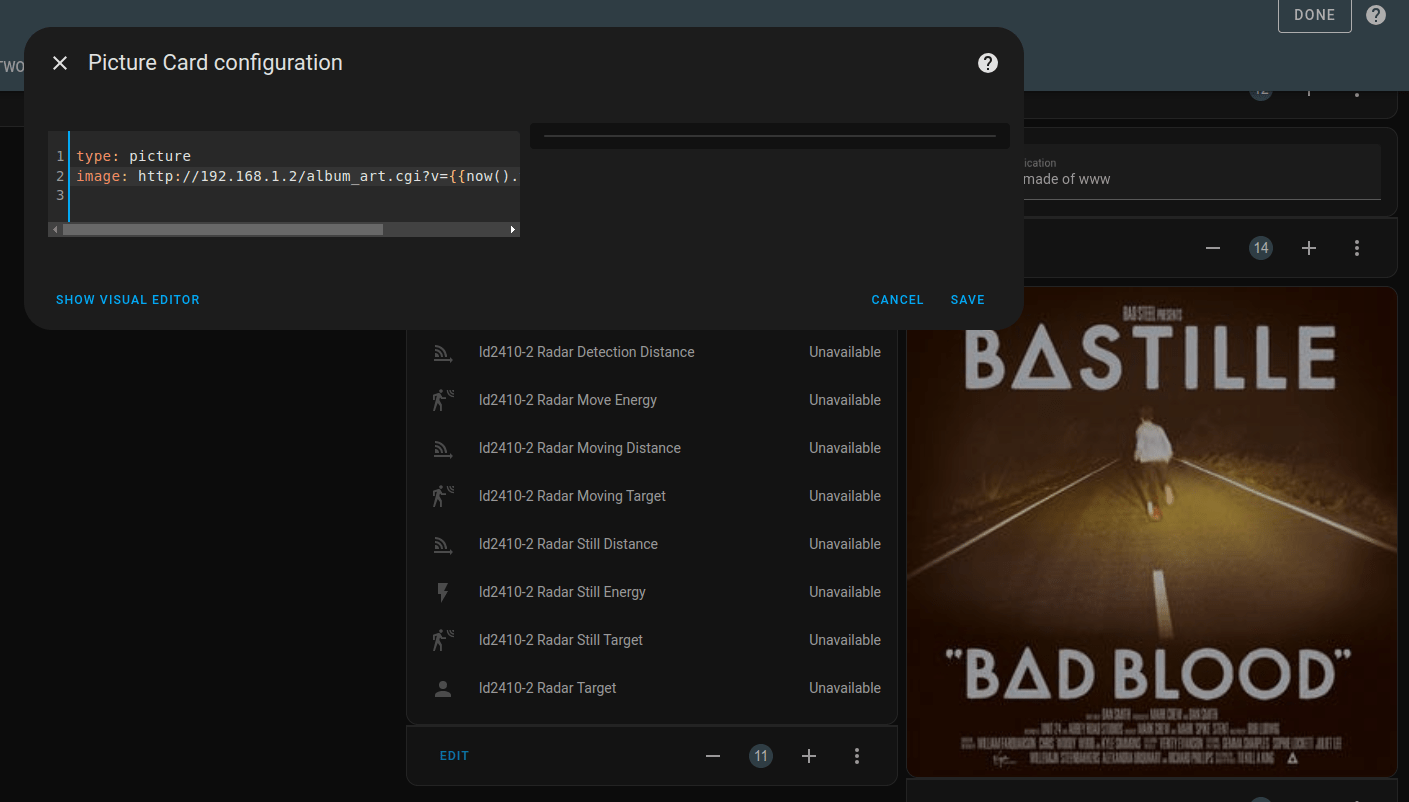Click the Radar Move Energy icon

(x=443, y=400)
